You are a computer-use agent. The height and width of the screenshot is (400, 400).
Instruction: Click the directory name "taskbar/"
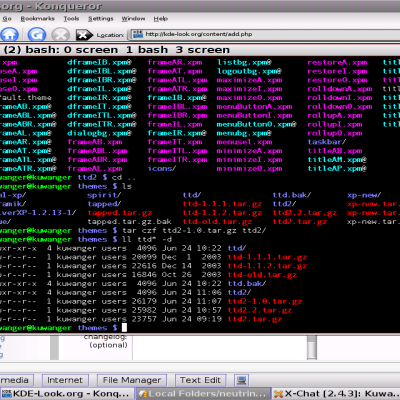pyautogui.click(x=327, y=142)
